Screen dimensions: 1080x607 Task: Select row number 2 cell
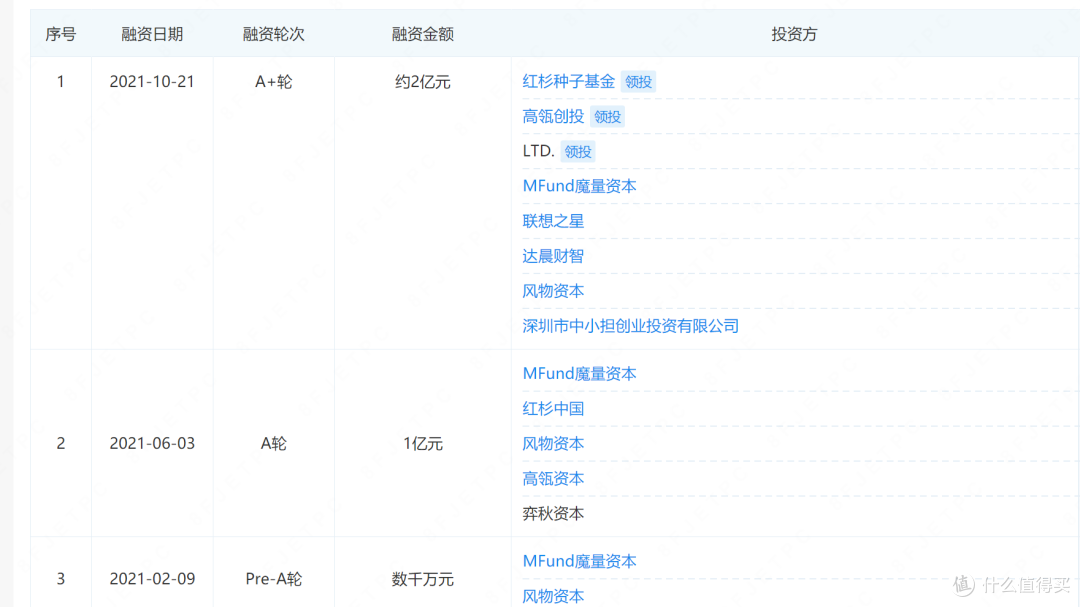click(x=61, y=443)
